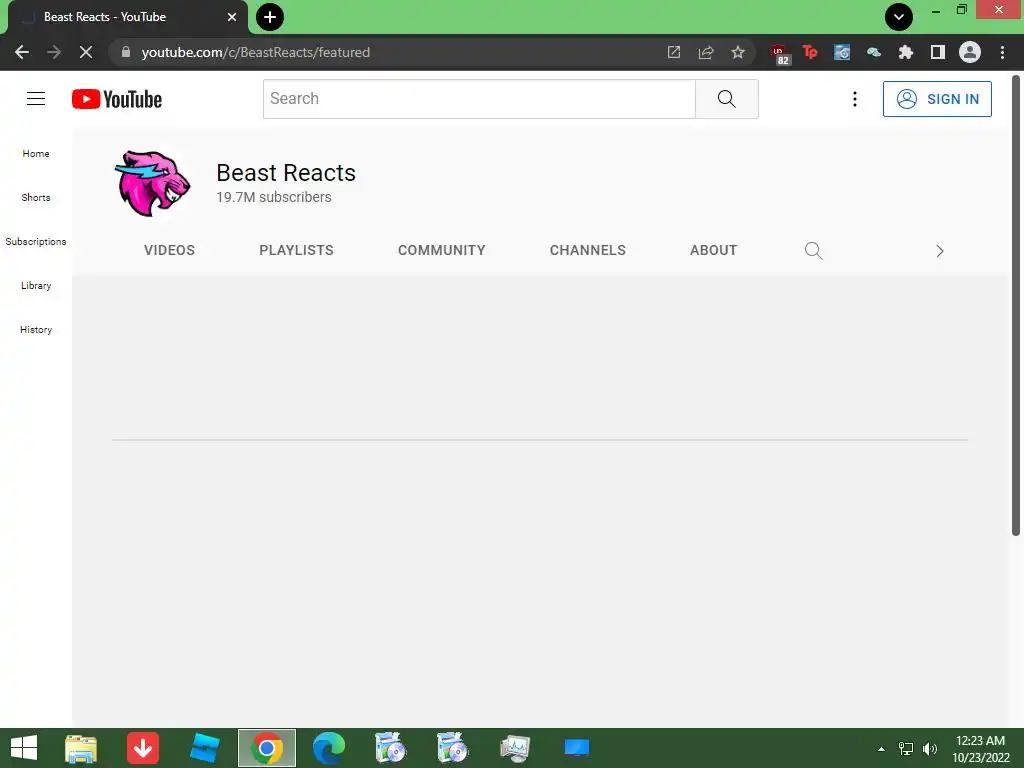Open the Extensions puzzle-piece menu
This screenshot has width=1024, height=768.
(x=906, y=52)
